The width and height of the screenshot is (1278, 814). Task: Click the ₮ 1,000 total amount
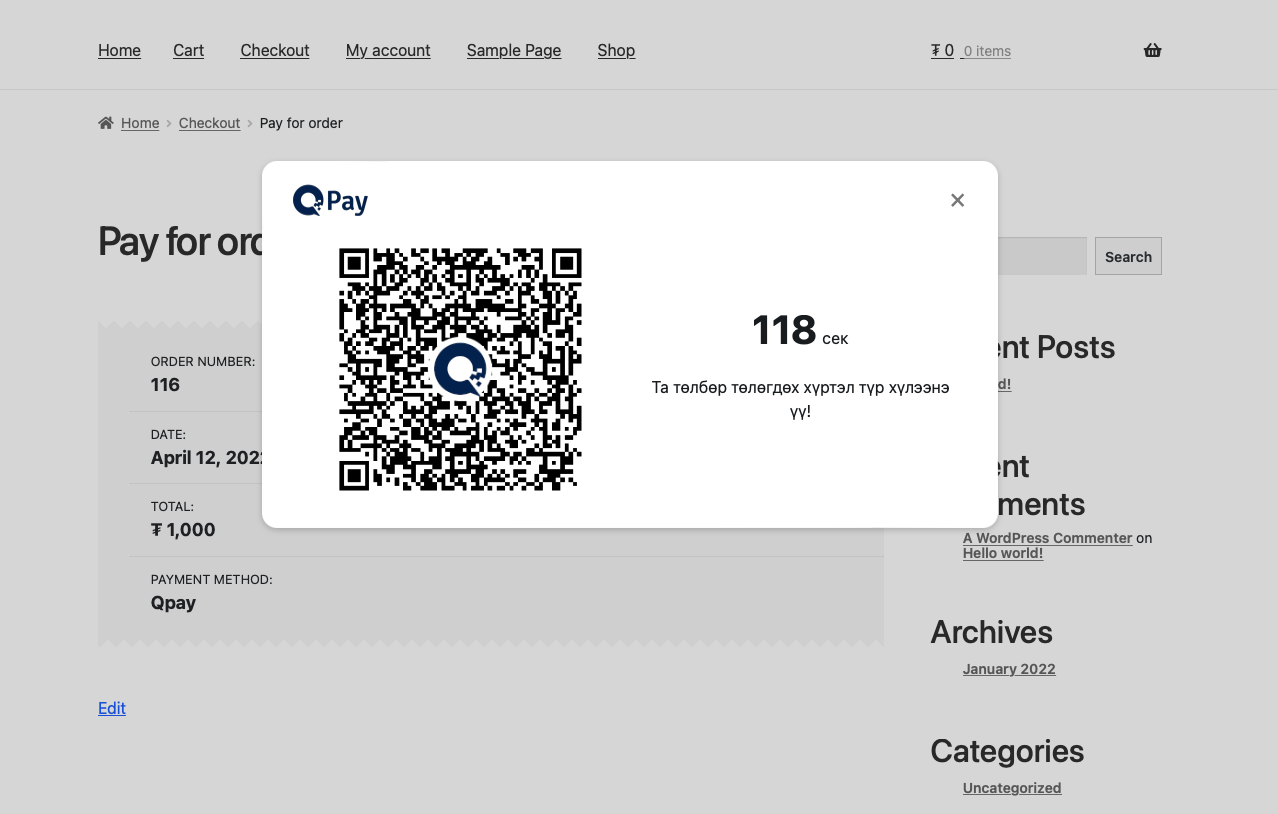click(183, 530)
